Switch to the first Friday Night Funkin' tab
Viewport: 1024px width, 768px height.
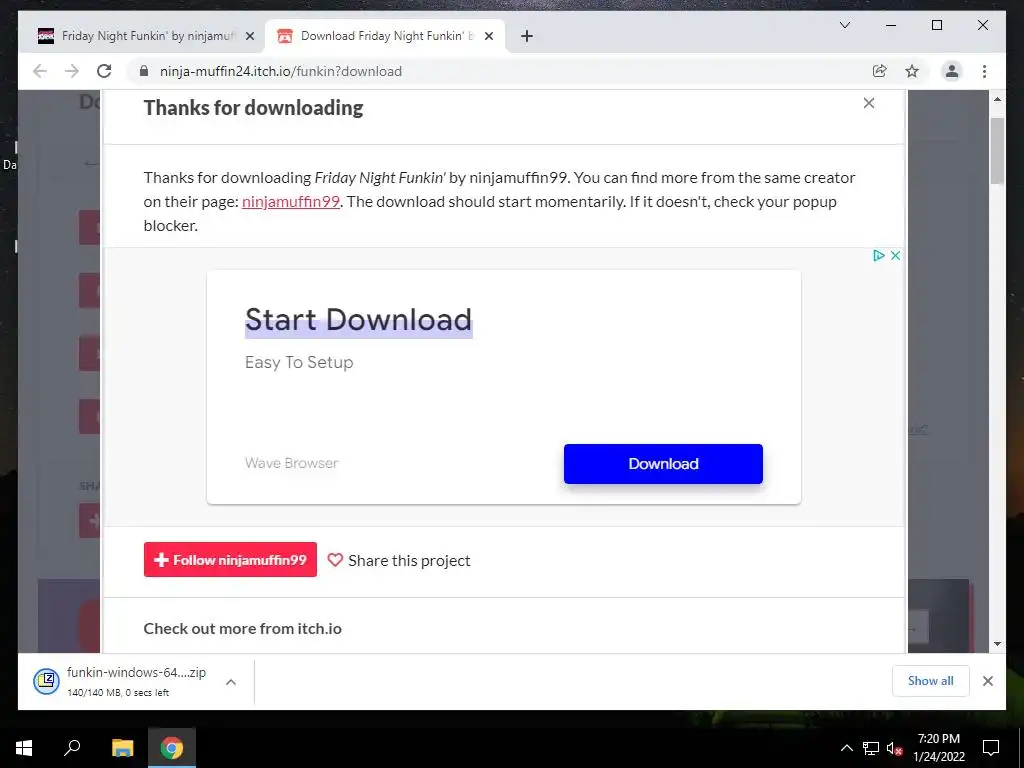(x=147, y=36)
